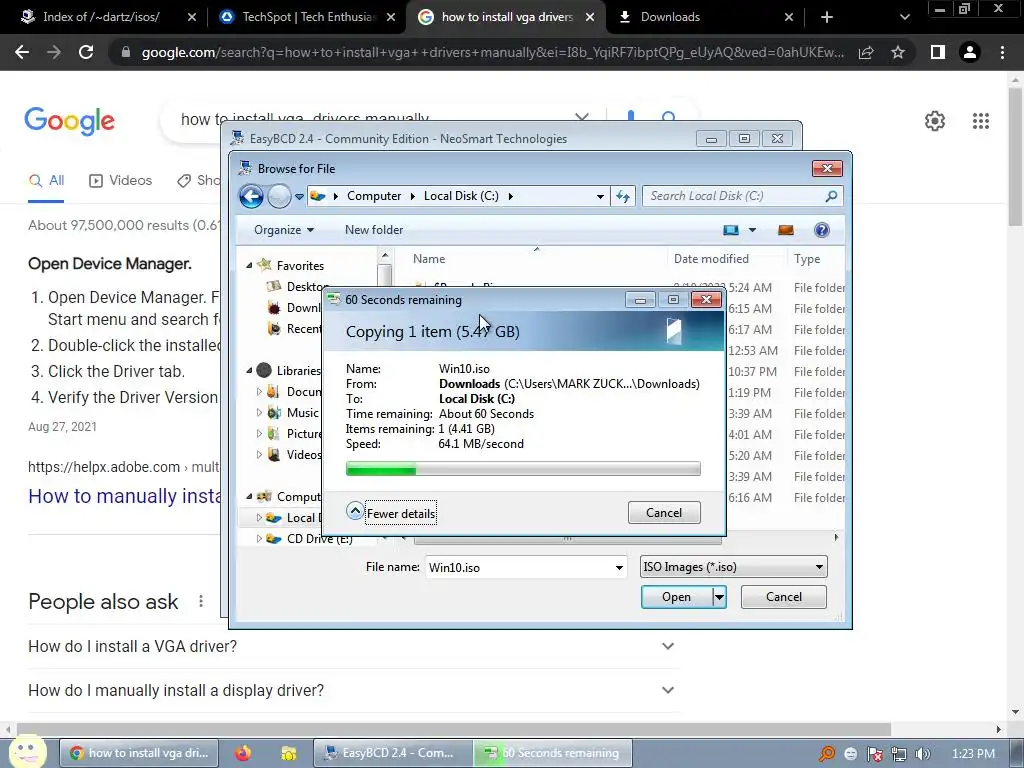Switch to the TechSpot browser tab
Screen dimensions: 1024x768
[307, 17]
